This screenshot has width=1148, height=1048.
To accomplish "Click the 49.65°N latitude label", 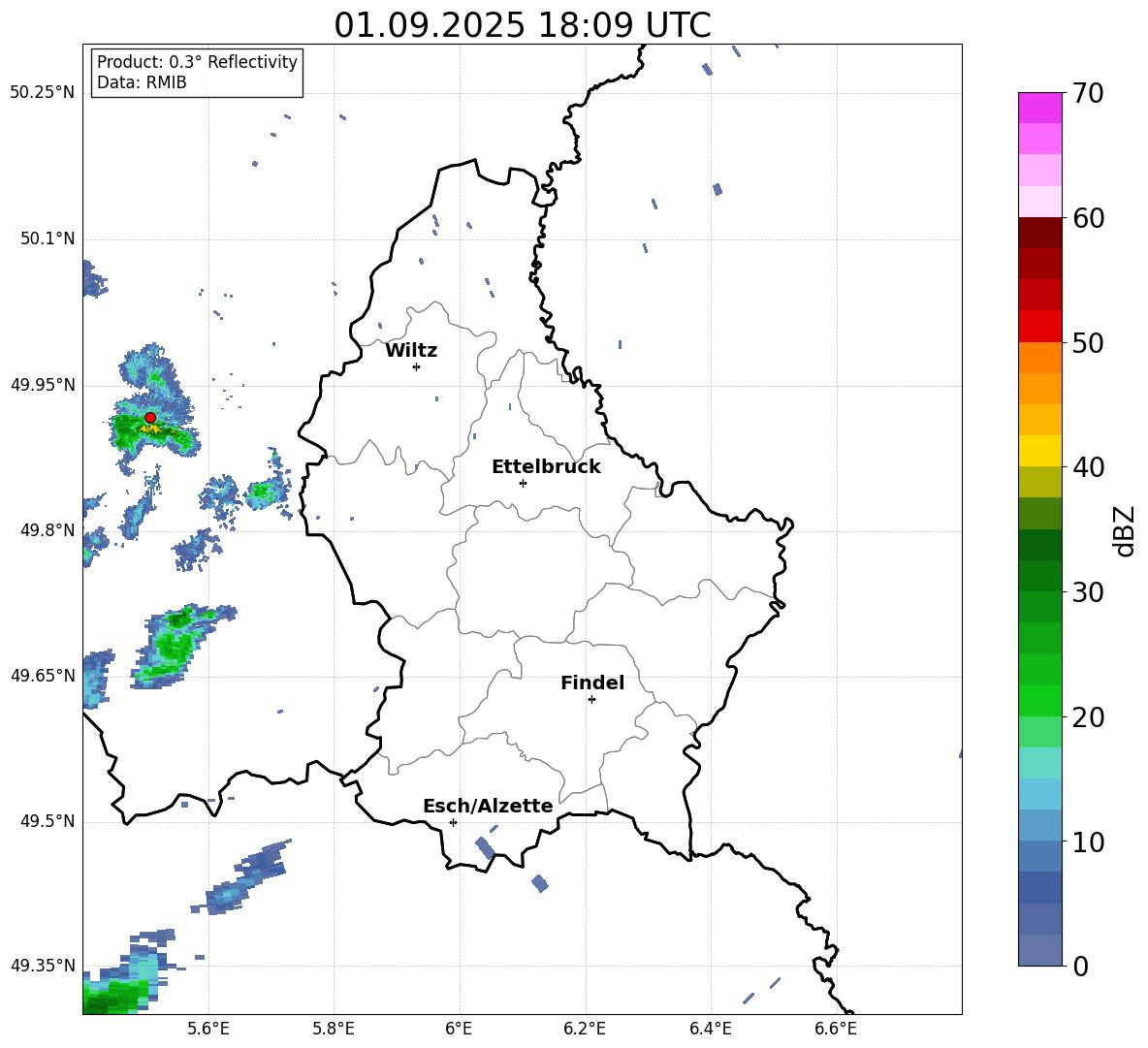I will point(43,676).
